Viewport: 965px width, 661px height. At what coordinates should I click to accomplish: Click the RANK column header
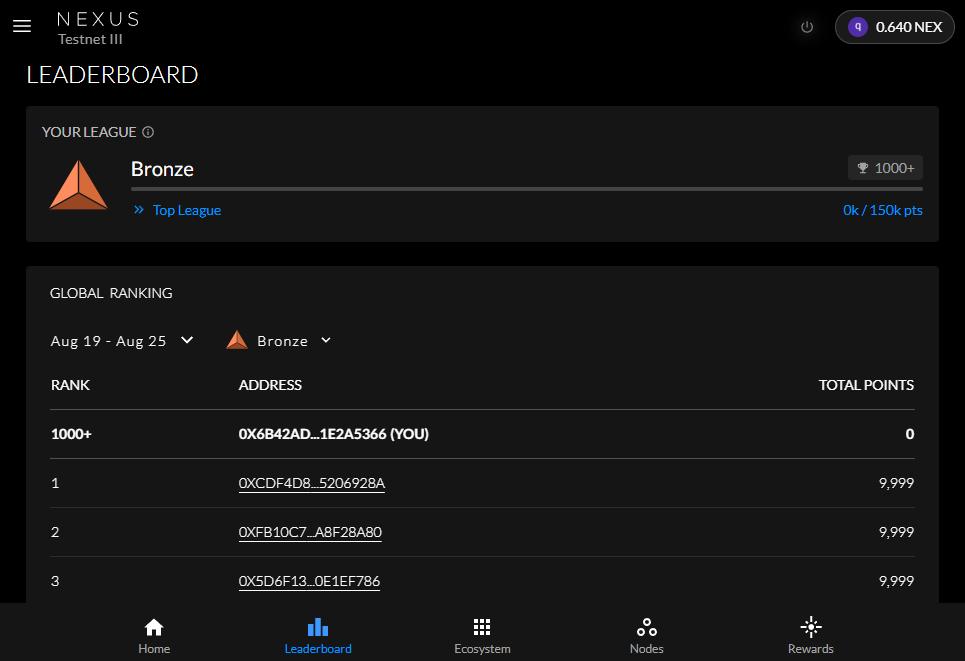pyautogui.click(x=70, y=385)
